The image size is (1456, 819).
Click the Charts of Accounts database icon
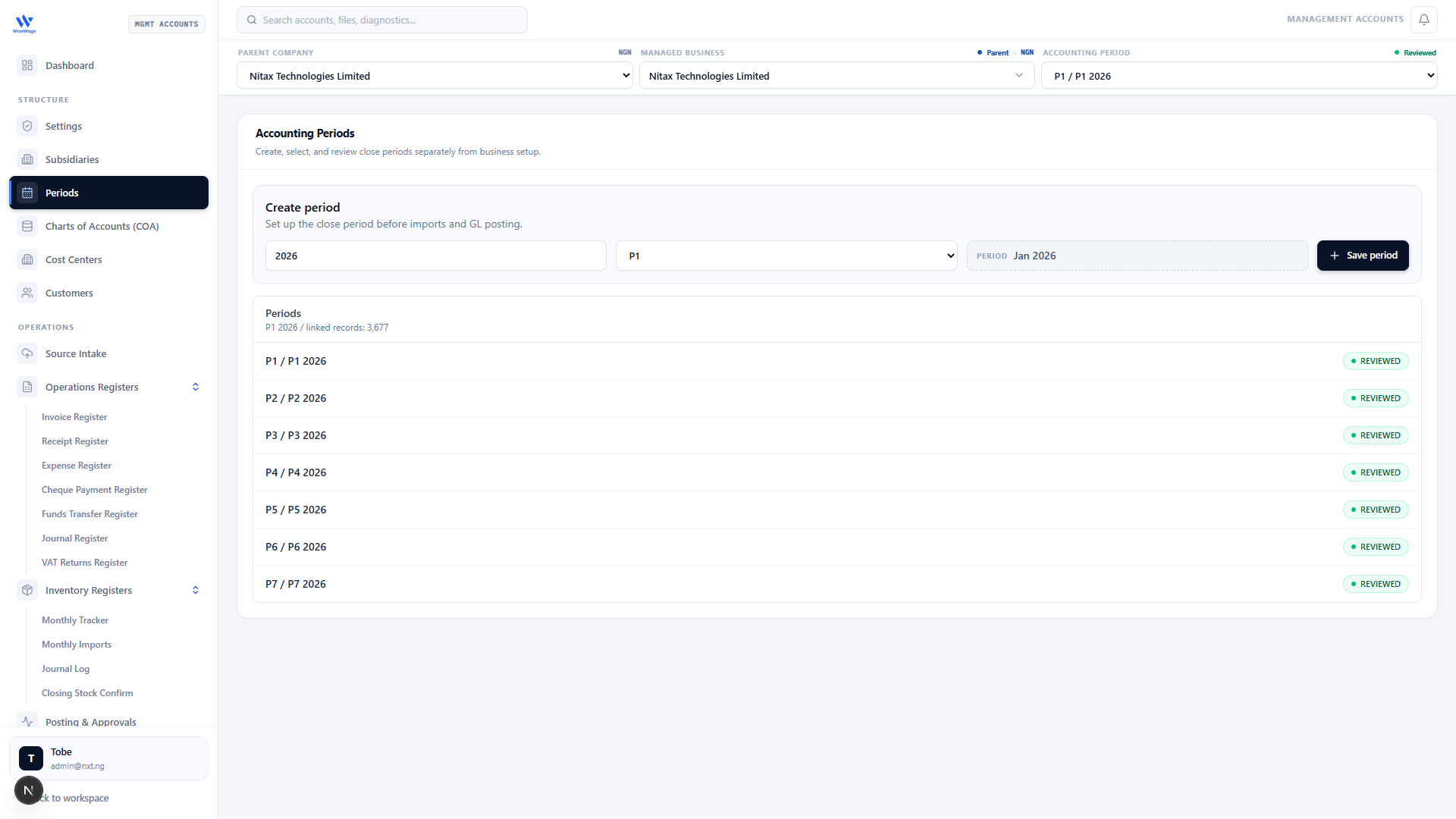coord(27,226)
